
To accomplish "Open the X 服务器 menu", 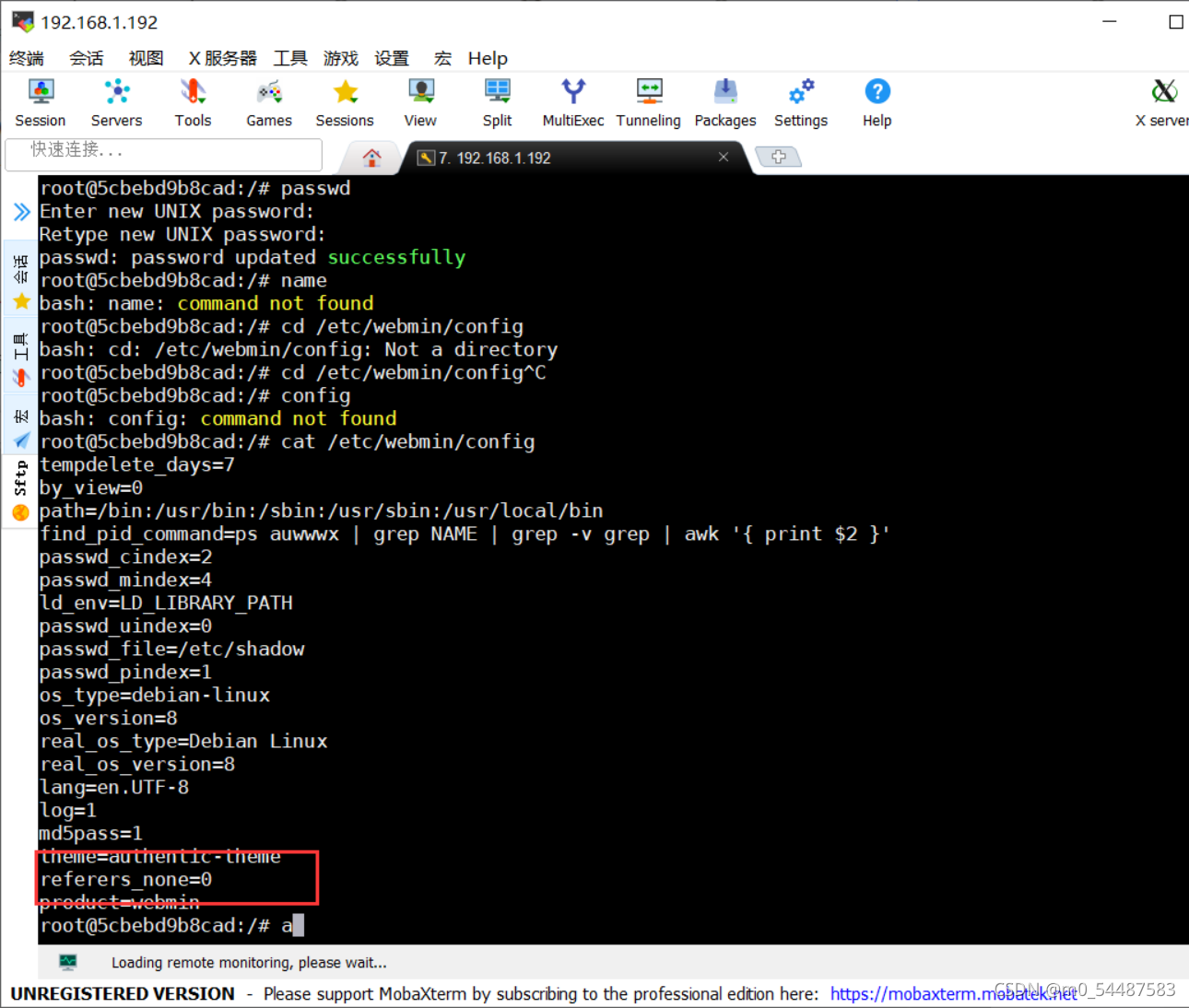I will coord(222,58).
